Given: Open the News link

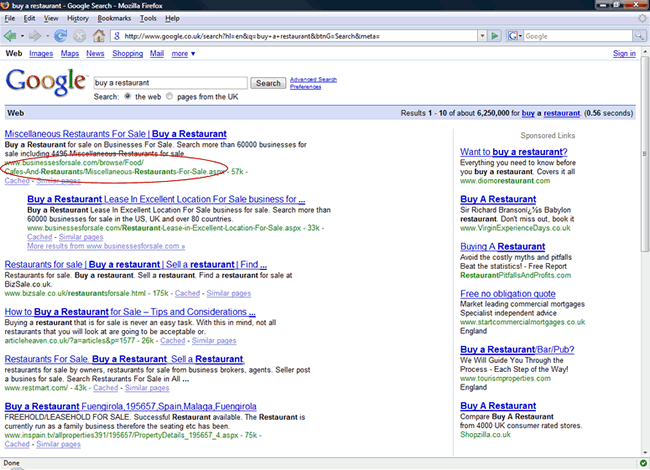Looking at the screenshot, I should [x=95, y=53].
